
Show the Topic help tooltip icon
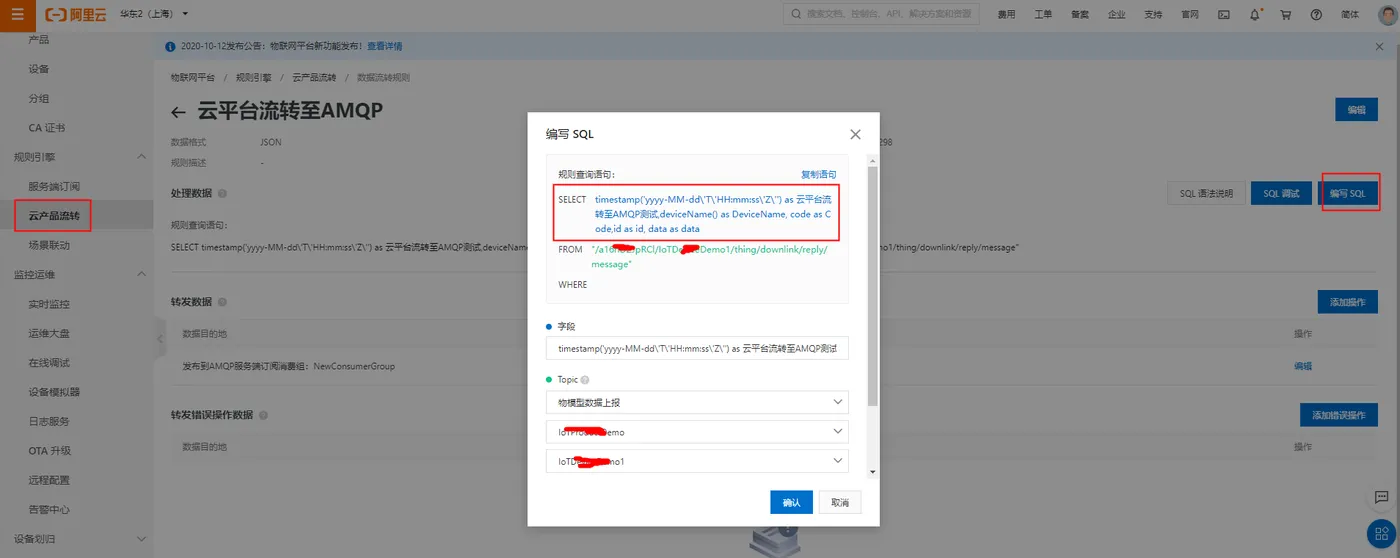click(x=585, y=380)
